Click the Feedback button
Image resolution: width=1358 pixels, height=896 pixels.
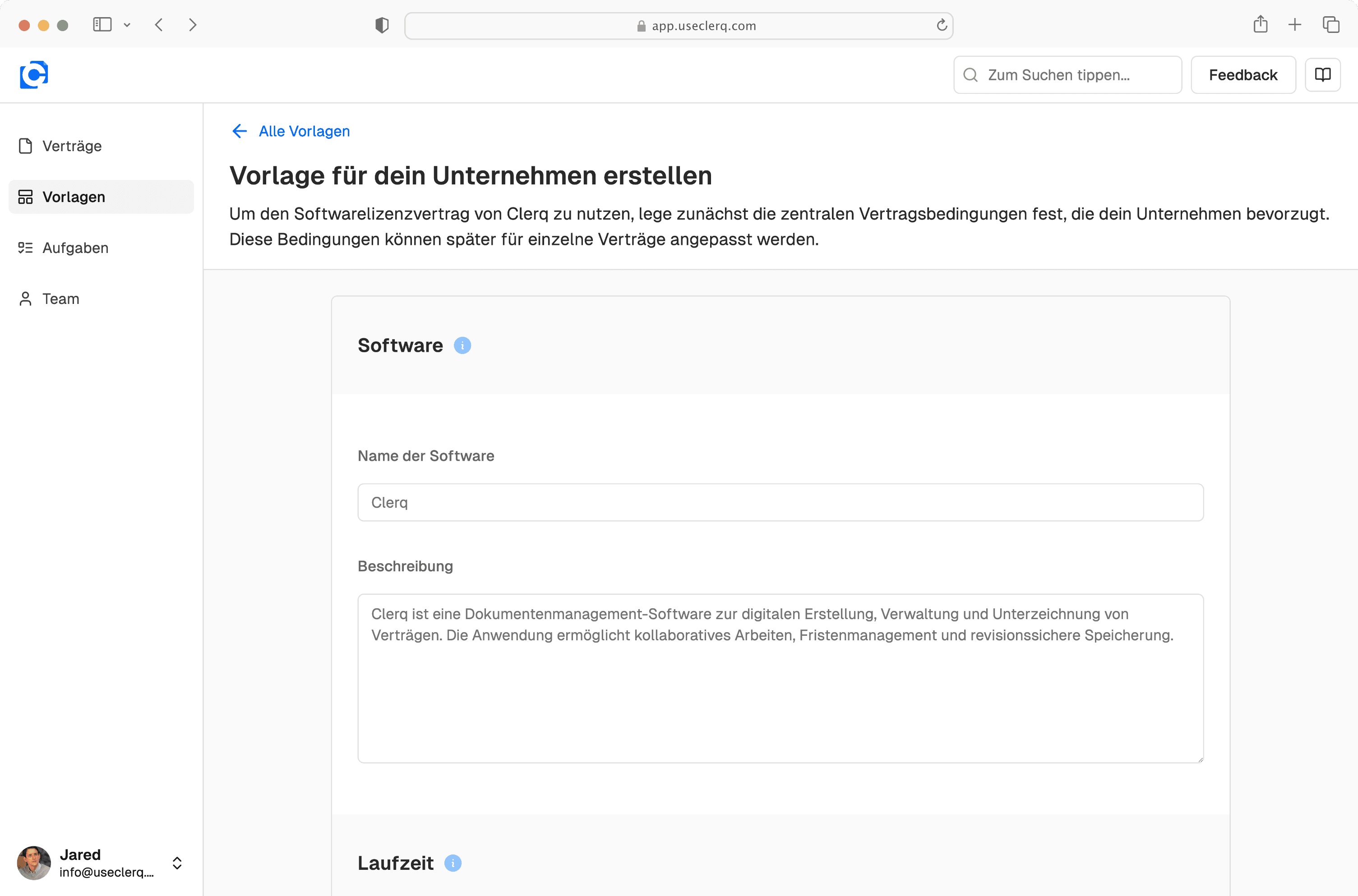coord(1243,74)
